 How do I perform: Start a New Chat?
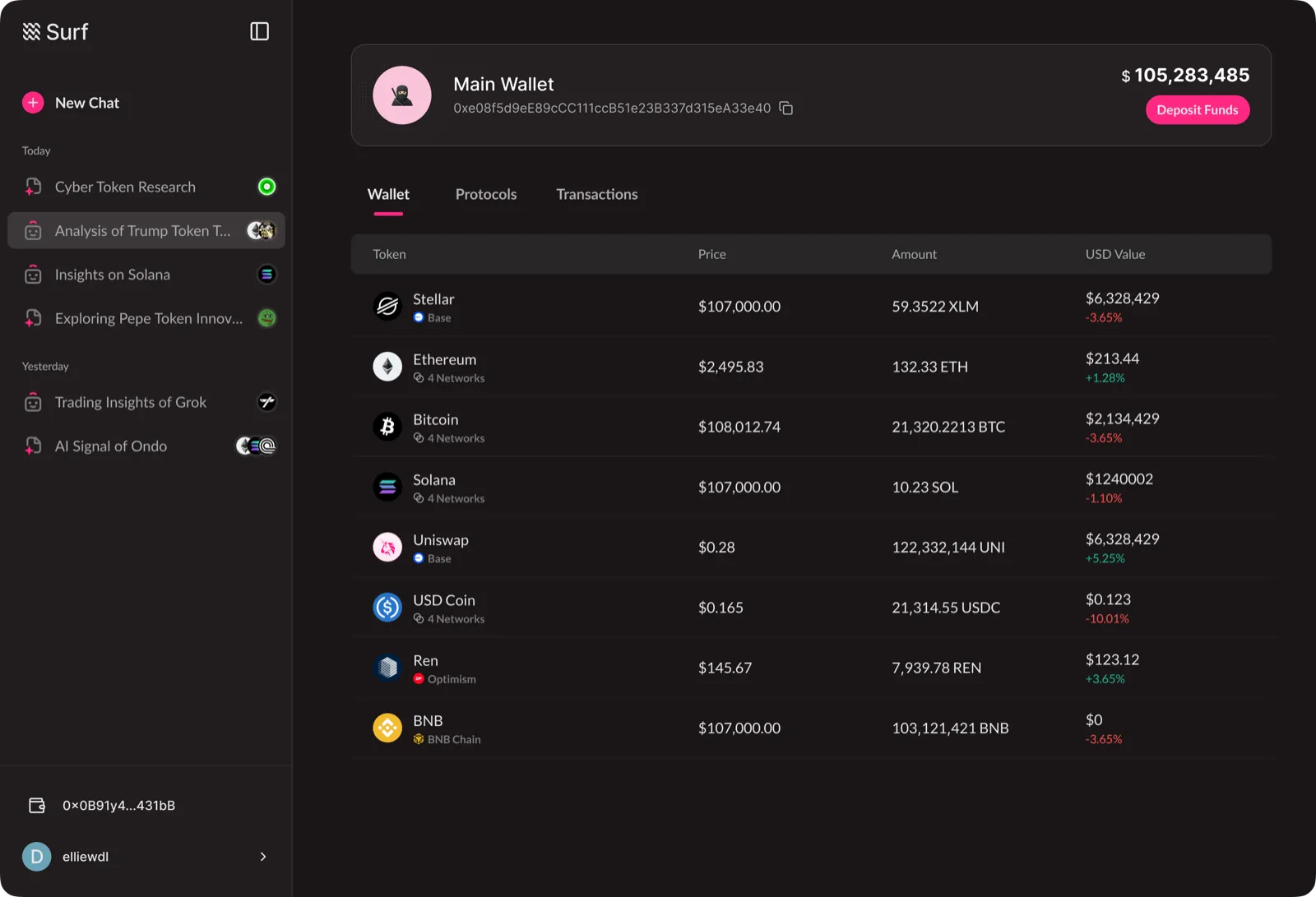(87, 103)
